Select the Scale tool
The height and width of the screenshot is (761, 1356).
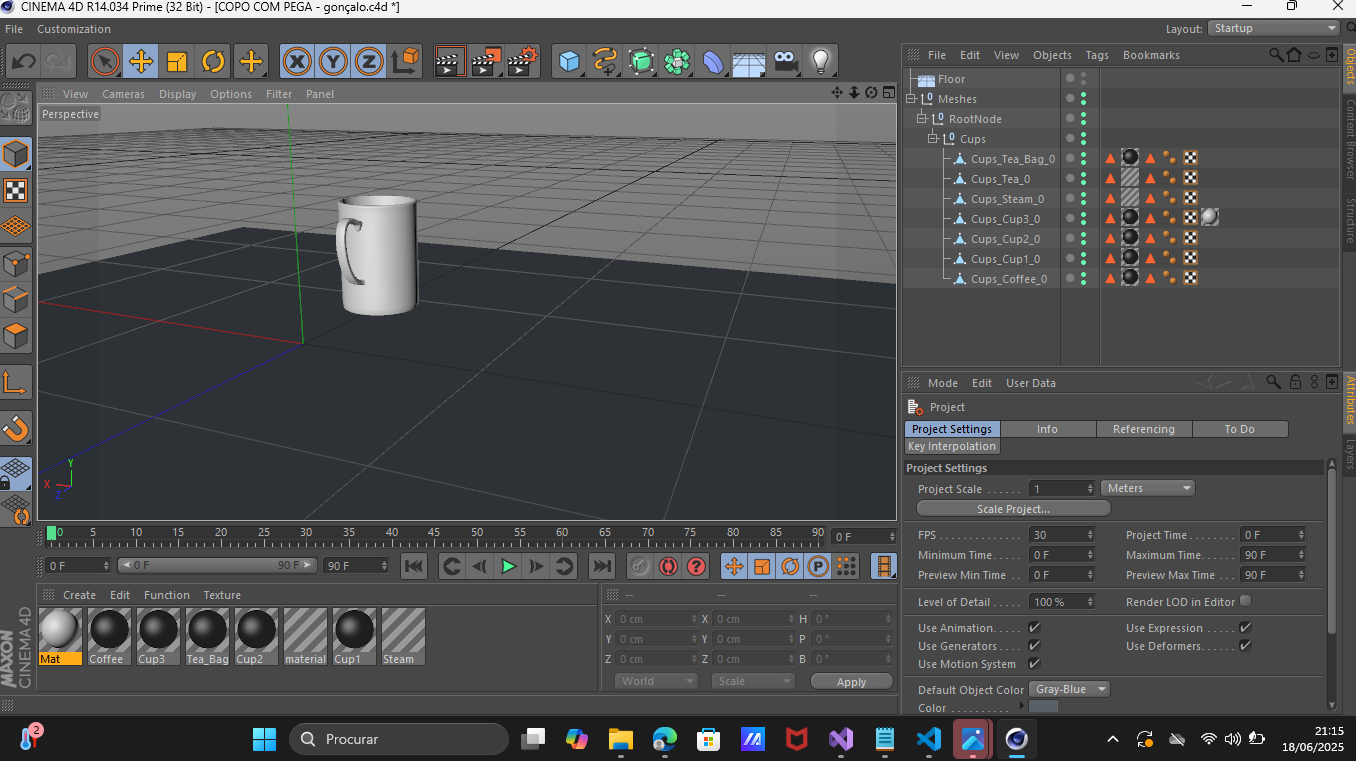tap(177, 62)
